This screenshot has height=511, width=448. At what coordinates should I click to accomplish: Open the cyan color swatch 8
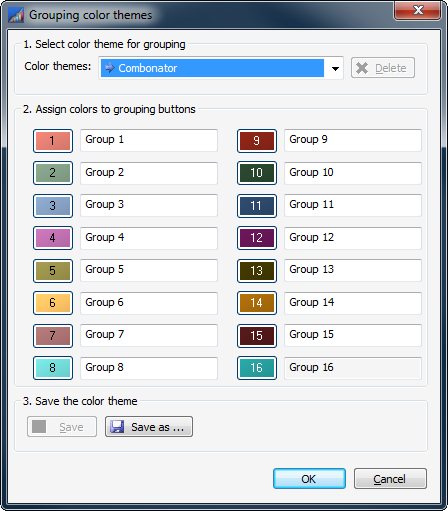[x=53, y=368]
